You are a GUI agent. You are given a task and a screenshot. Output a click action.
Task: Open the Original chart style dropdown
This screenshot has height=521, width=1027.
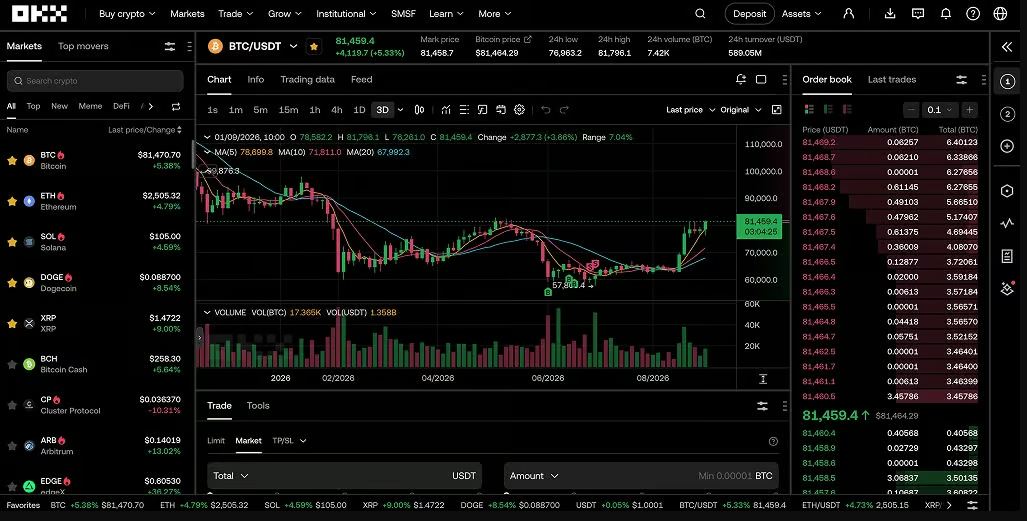click(741, 110)
